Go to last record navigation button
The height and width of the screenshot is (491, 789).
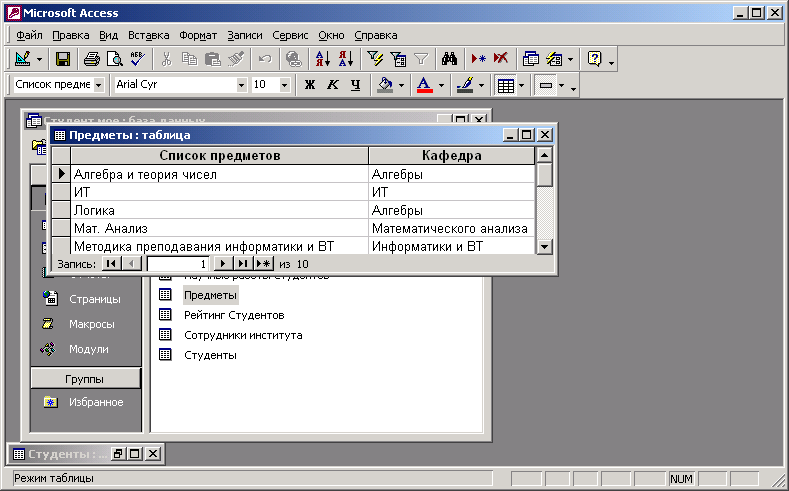243,264
